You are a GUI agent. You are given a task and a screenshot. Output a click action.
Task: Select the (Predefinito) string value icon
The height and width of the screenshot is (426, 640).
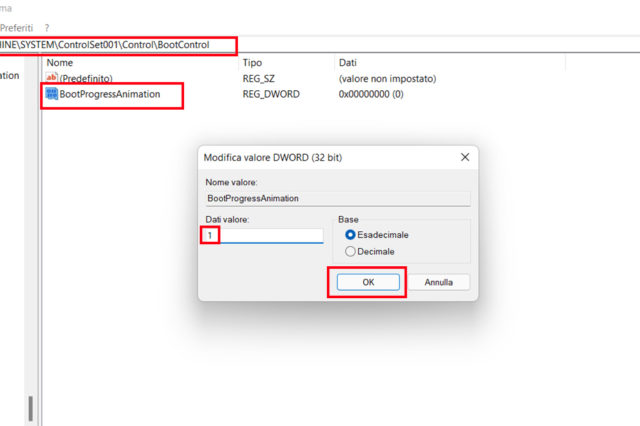[x=51, y=77]
